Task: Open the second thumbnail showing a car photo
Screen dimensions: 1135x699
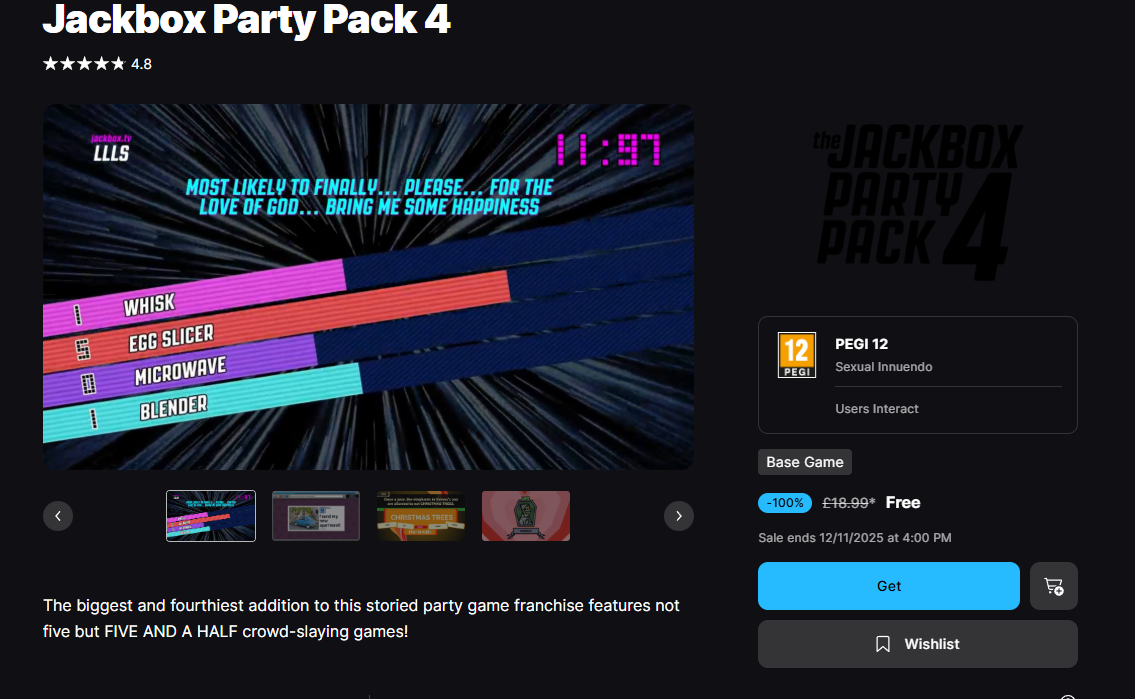Action: (316, 516)
